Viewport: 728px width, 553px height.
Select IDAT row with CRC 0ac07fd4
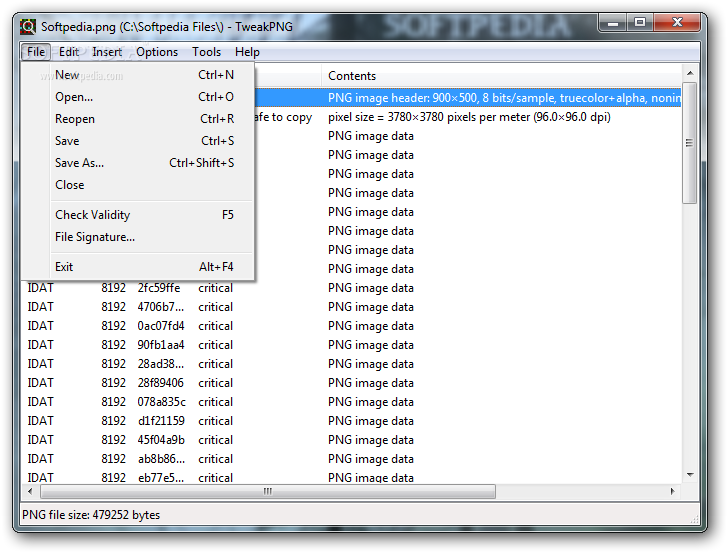pyautogui.click(x=351, y=326)
